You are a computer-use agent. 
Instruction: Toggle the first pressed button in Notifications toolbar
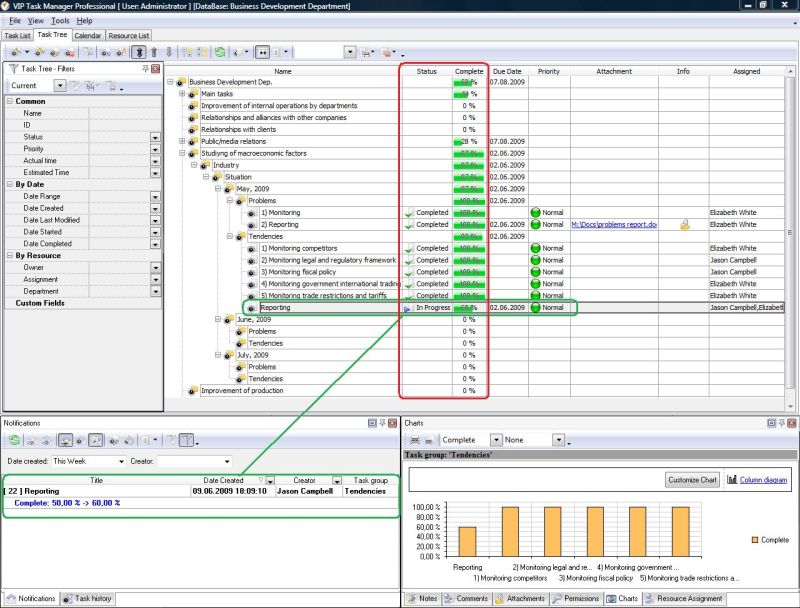[65, 440]
